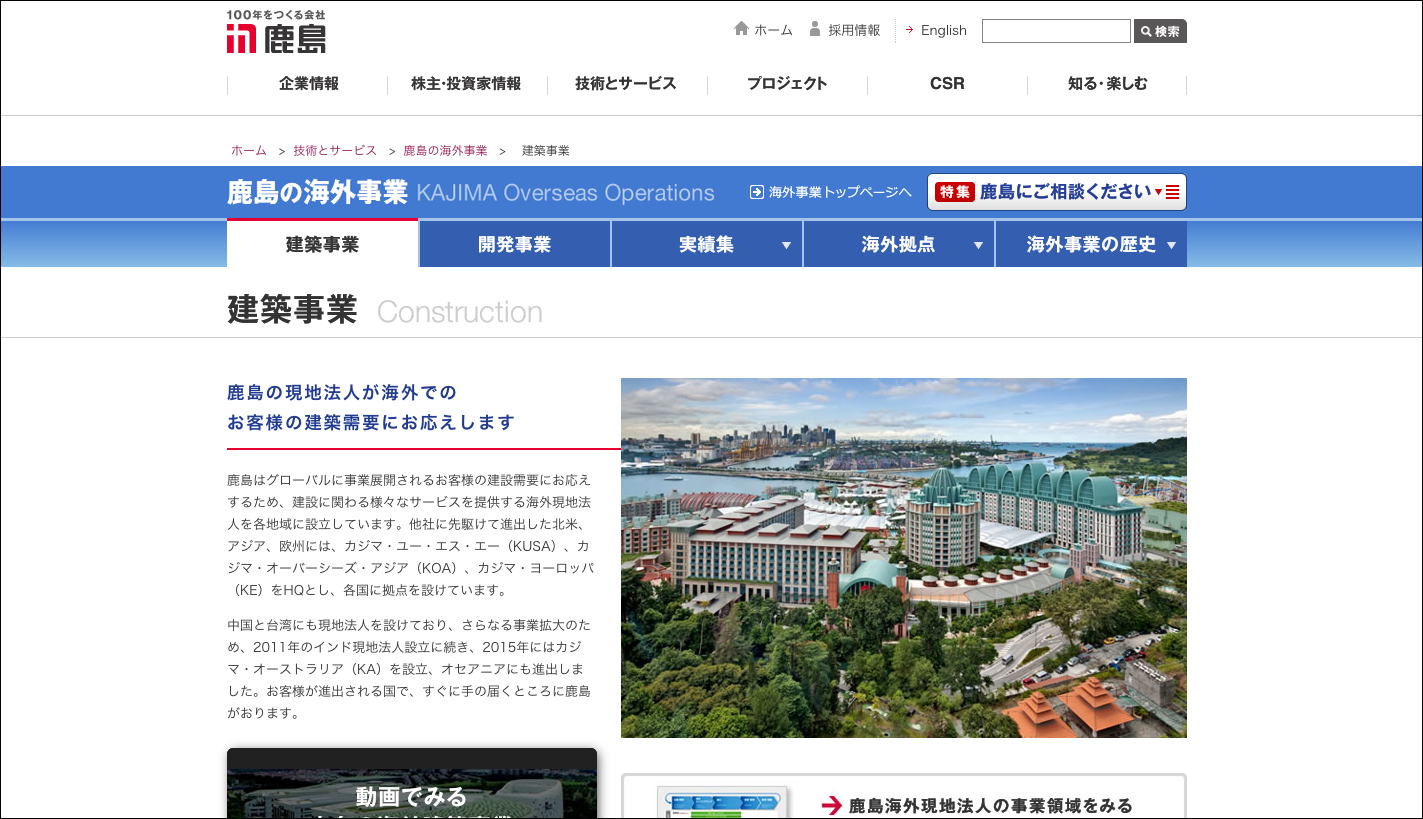Expand the 実績集 dropdown arrow
The width and height of the screenshot is (1423, 819).
point(786,246)
